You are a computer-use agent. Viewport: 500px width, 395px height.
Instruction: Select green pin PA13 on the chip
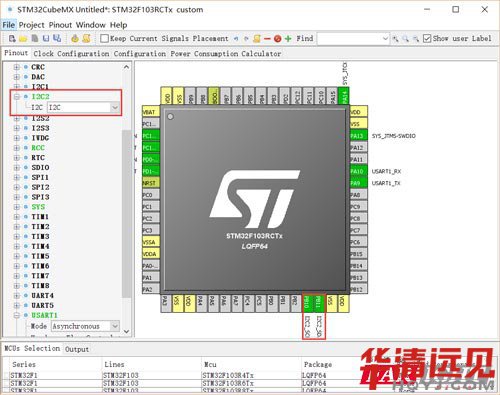pos(358,136)
